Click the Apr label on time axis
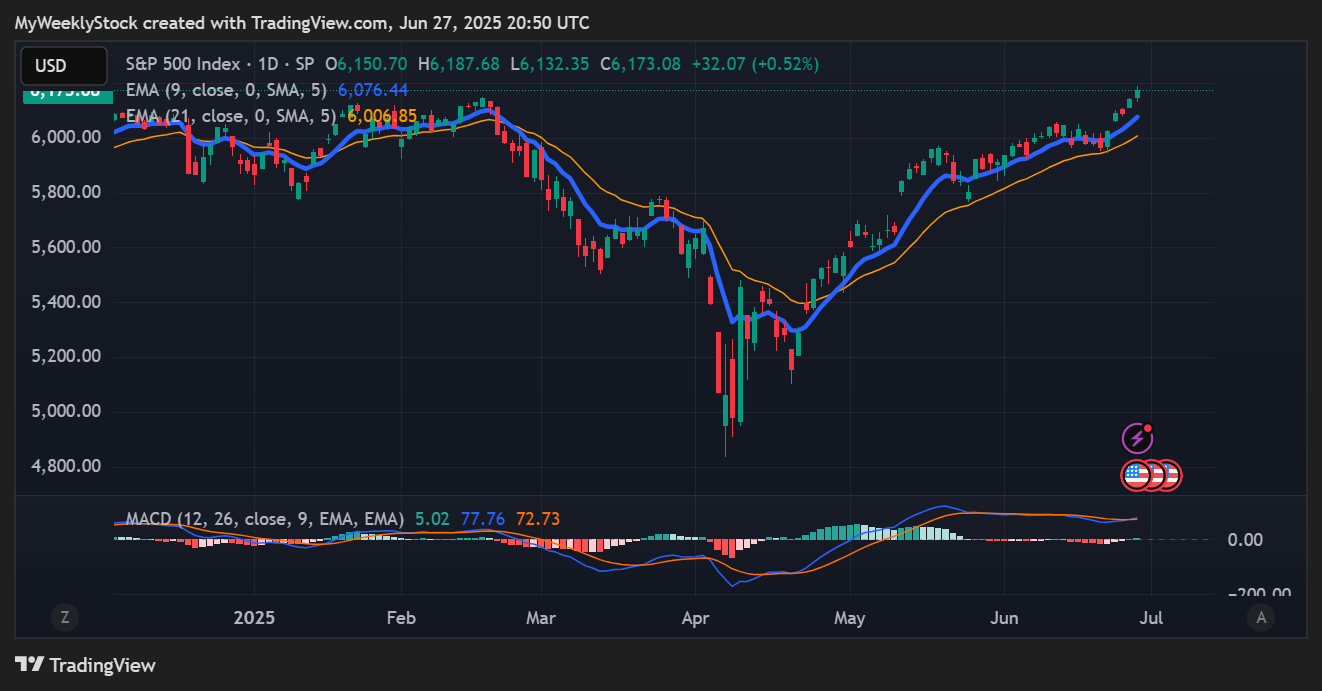This screenshot has height=691, width=1322. [x=694, y=618]
